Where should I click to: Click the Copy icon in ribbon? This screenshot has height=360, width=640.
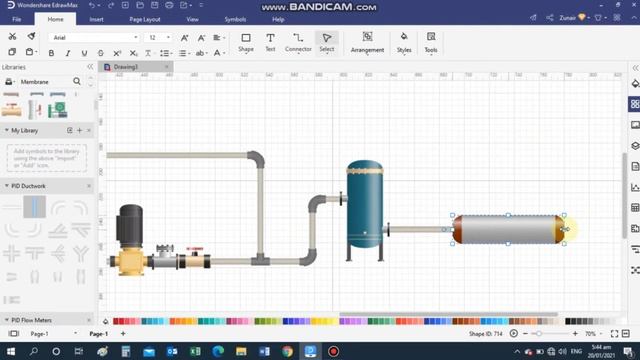click(x=12, y=52)
